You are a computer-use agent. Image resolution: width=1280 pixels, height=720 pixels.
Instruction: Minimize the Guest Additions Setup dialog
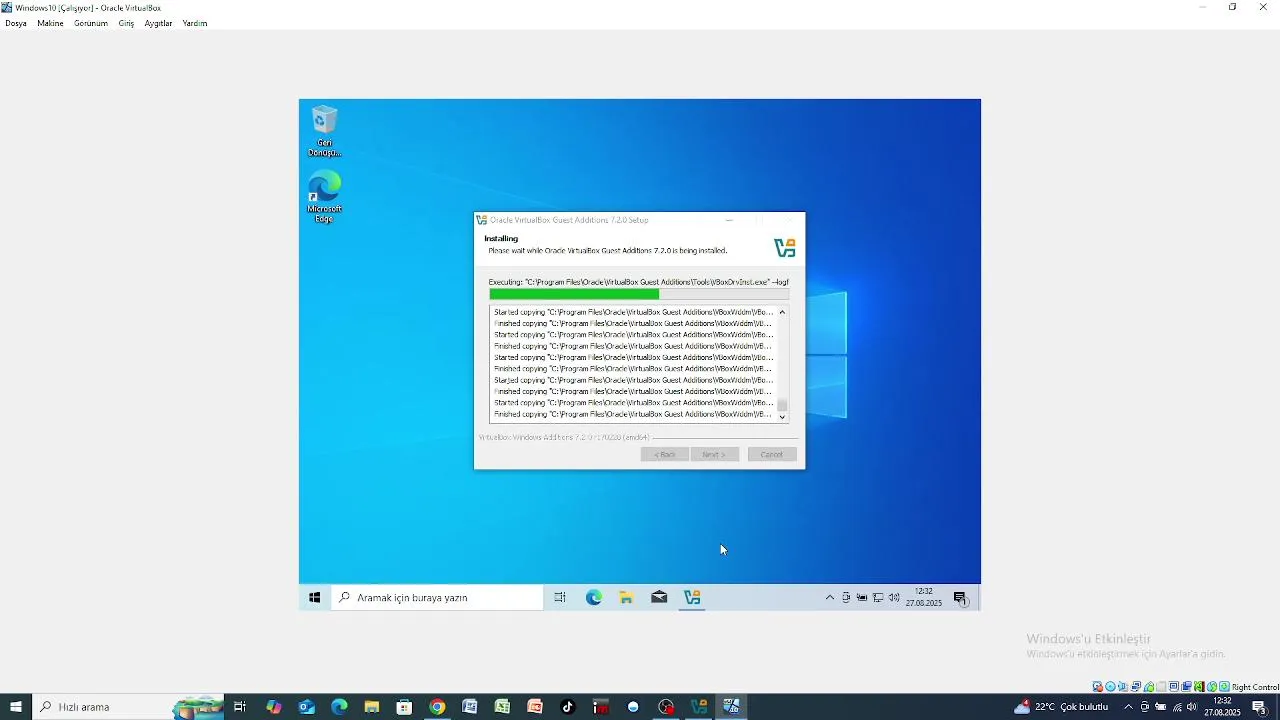(729, 220)
